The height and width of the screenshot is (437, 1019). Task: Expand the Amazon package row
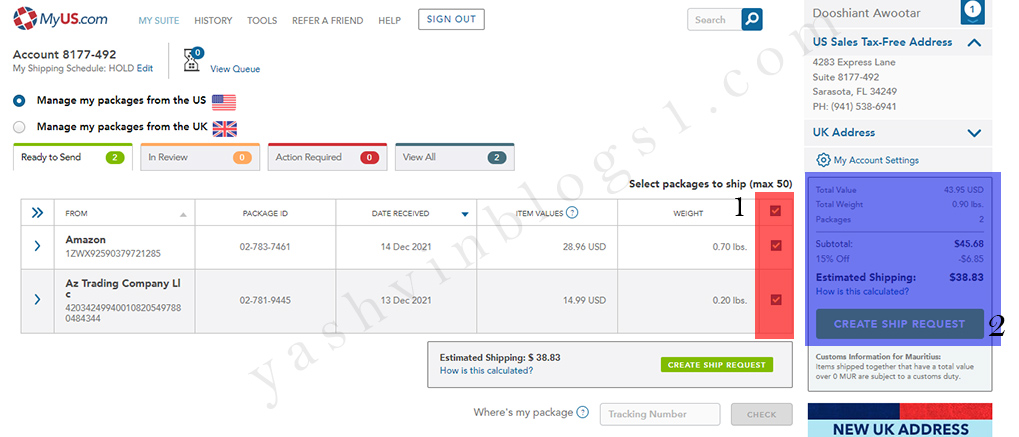[38, 246]
